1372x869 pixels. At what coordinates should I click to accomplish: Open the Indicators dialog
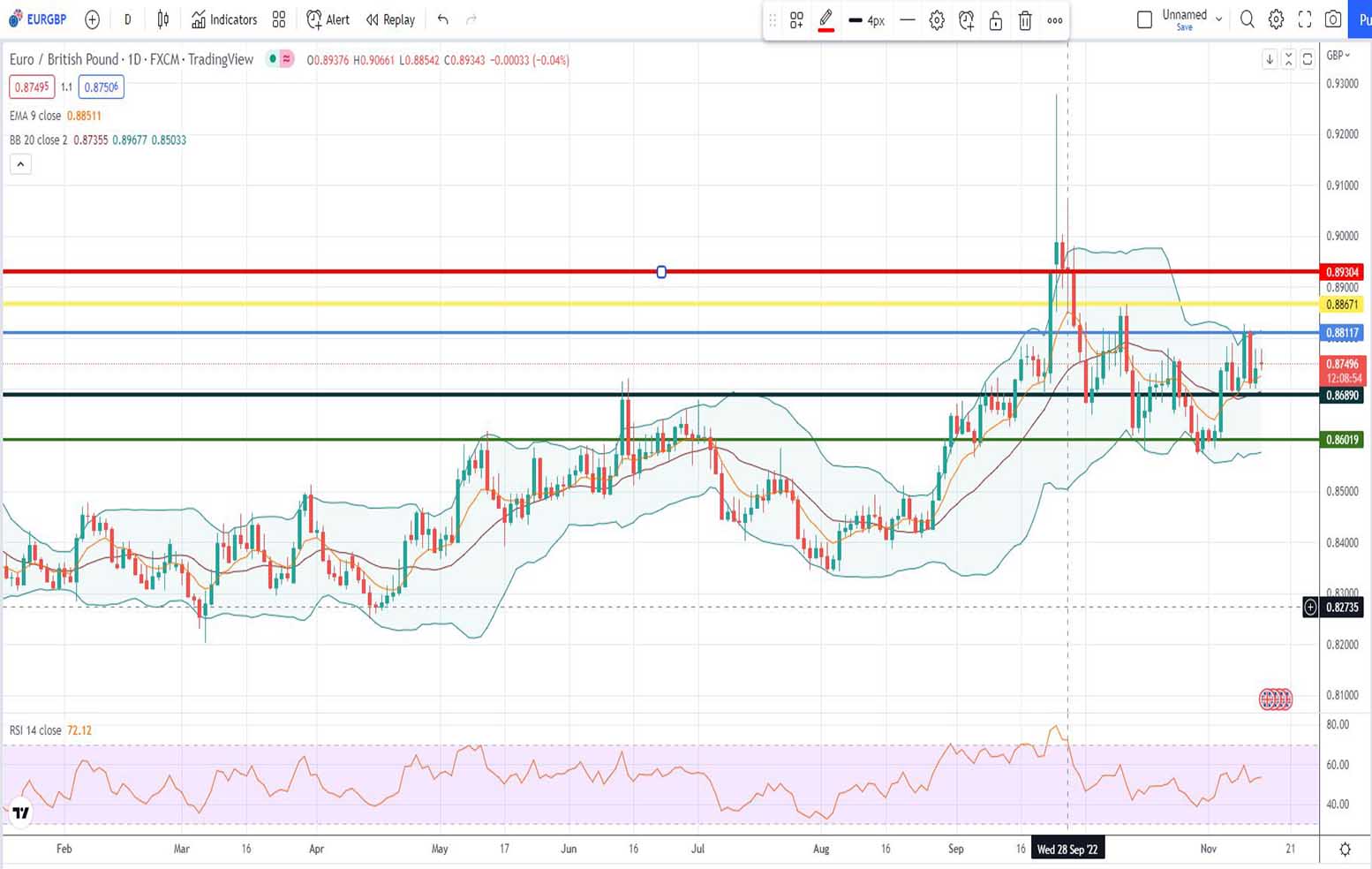pyautogui.click(x=224, y=19)
